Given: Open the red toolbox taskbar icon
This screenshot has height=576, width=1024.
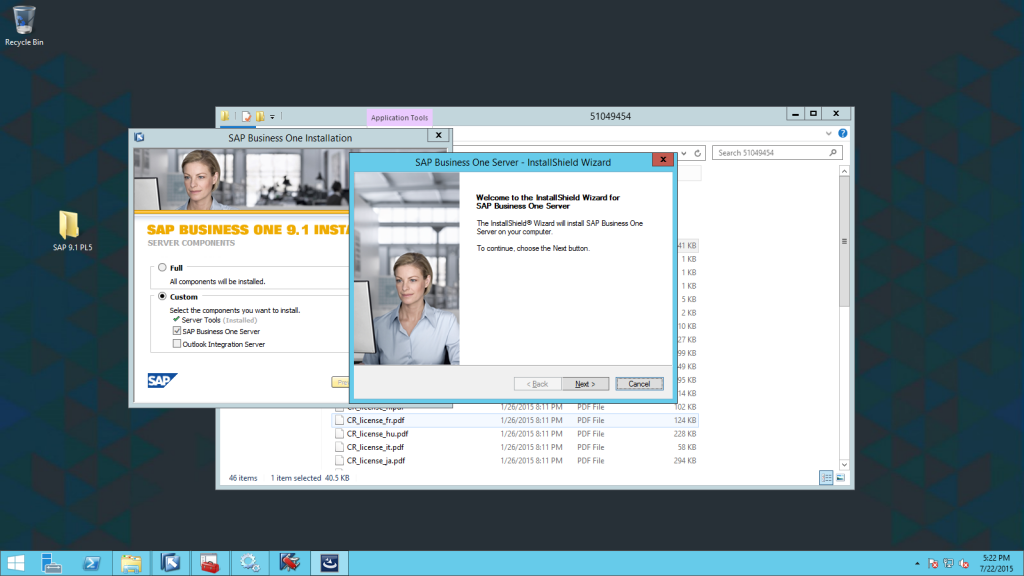Looking at the screenshot, I should coord(210,563).
